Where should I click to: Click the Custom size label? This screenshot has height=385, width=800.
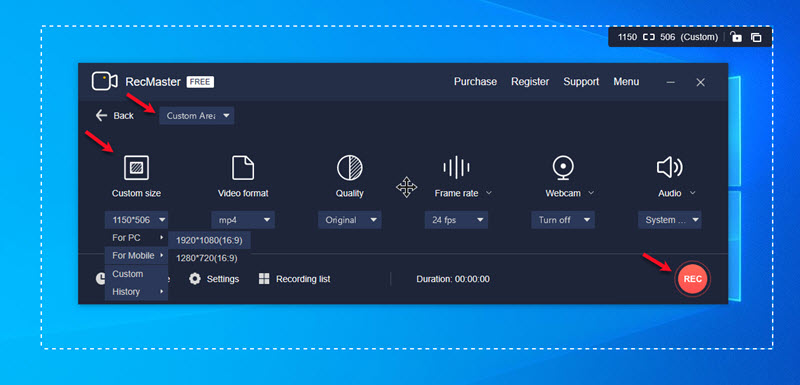pos(136,193)
